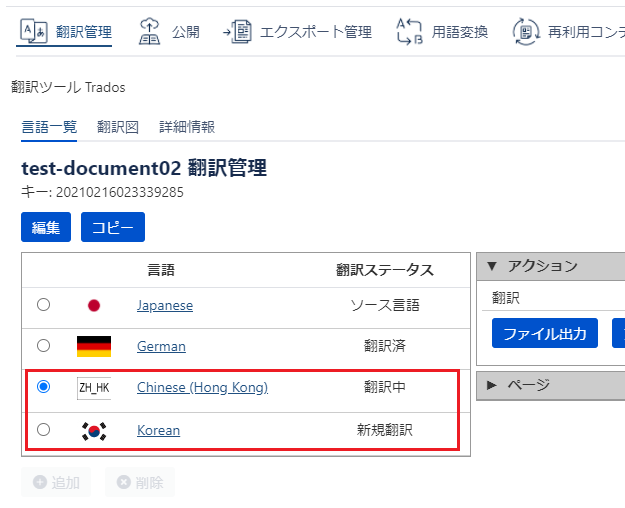Click the ZH_HK language badge
The image size is (625, 508).
pyautogui.click(x=94, y=388)
